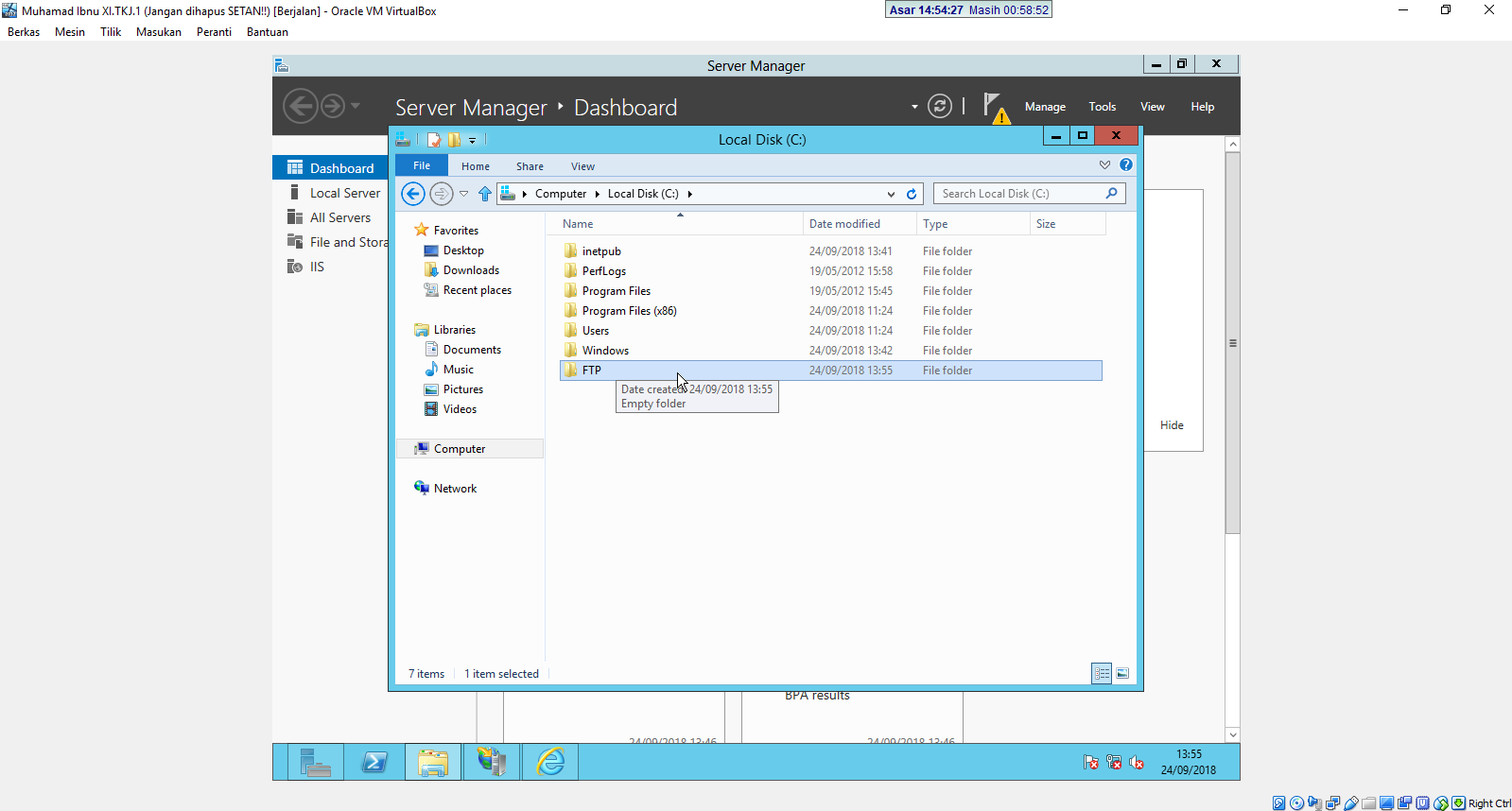Open the Tools menu in Server Manager
This screenshot has height=811, width=1512.
coord(1102,107)
